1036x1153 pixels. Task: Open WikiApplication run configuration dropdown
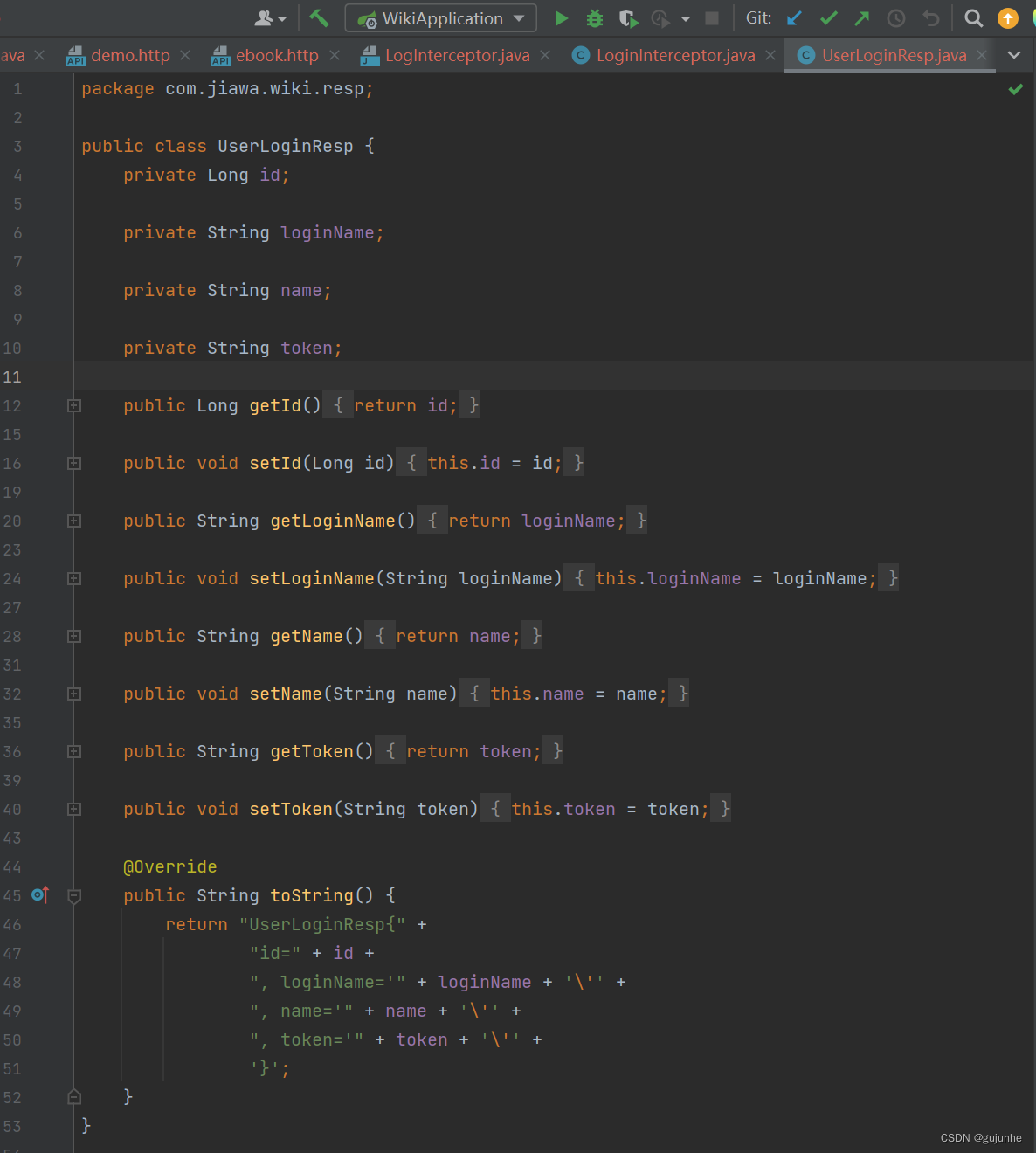click(440, 17)
